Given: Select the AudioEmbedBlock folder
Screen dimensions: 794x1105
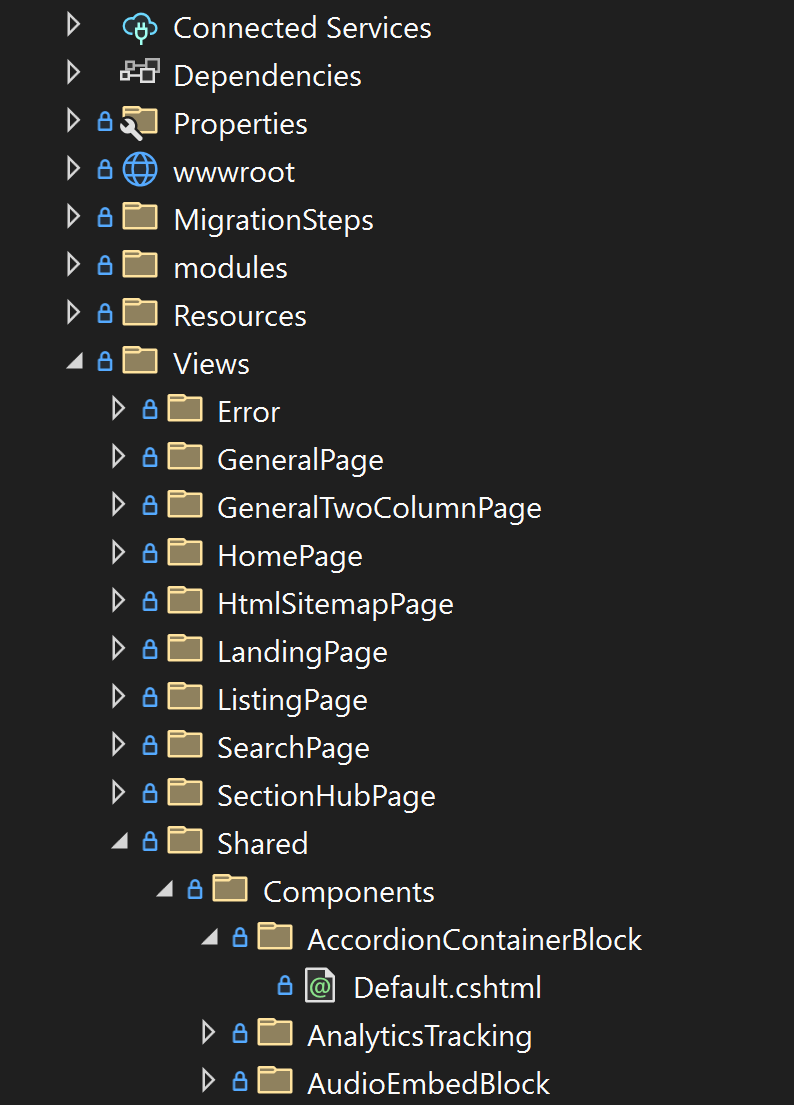Looking at the screenshot, I should (x=428, y=1084).
